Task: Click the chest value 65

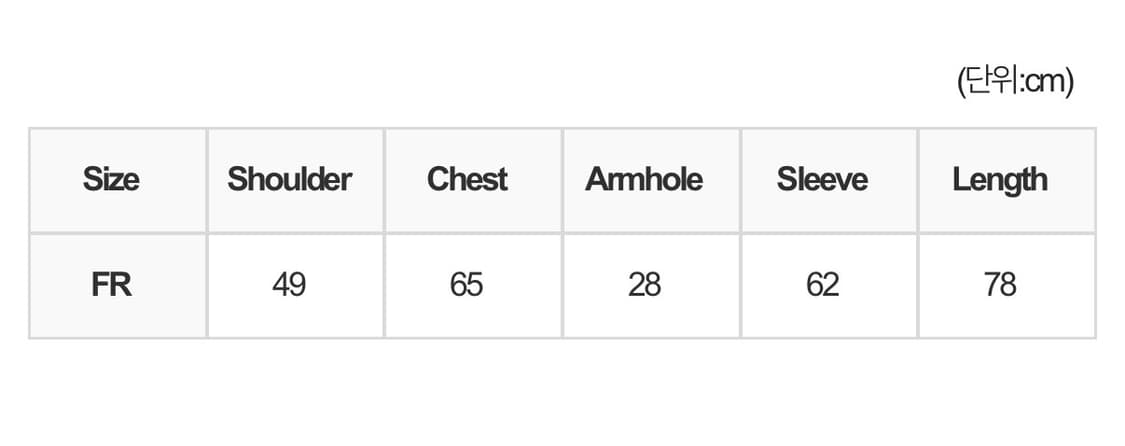Action: click(x=467, y=285)
